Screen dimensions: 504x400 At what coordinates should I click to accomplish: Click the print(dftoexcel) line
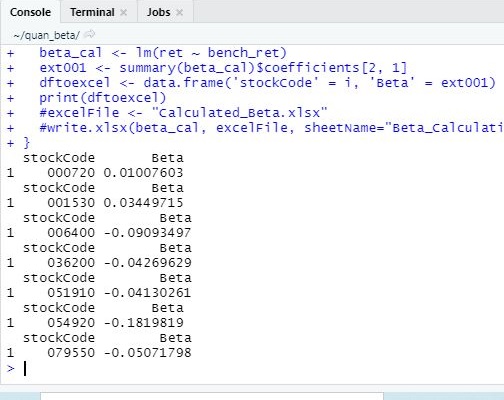(x=103, y=98)
